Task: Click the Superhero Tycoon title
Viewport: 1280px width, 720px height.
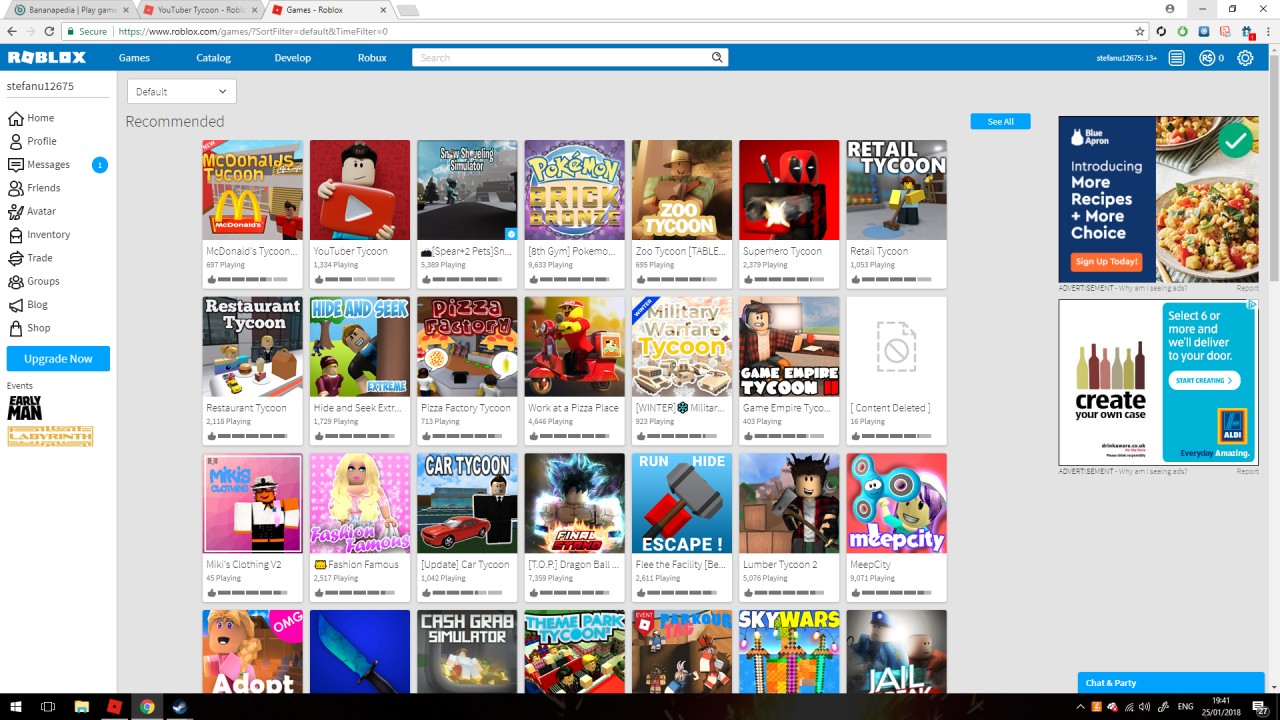Action: 782,251
